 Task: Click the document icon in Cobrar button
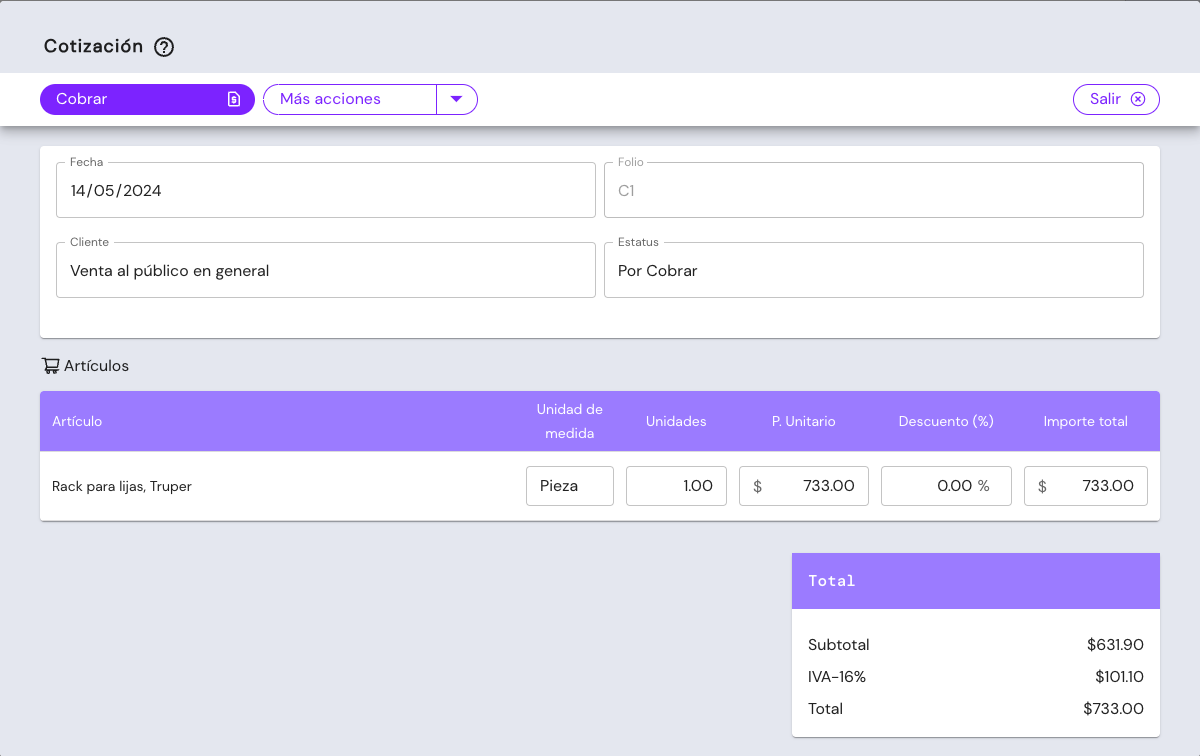234,99
